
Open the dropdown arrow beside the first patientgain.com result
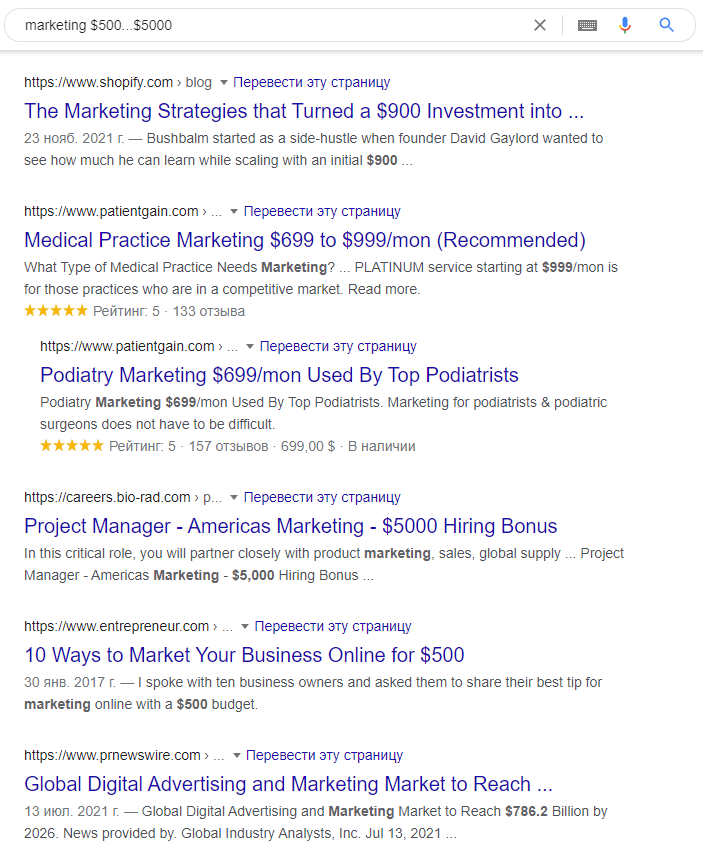234,211
